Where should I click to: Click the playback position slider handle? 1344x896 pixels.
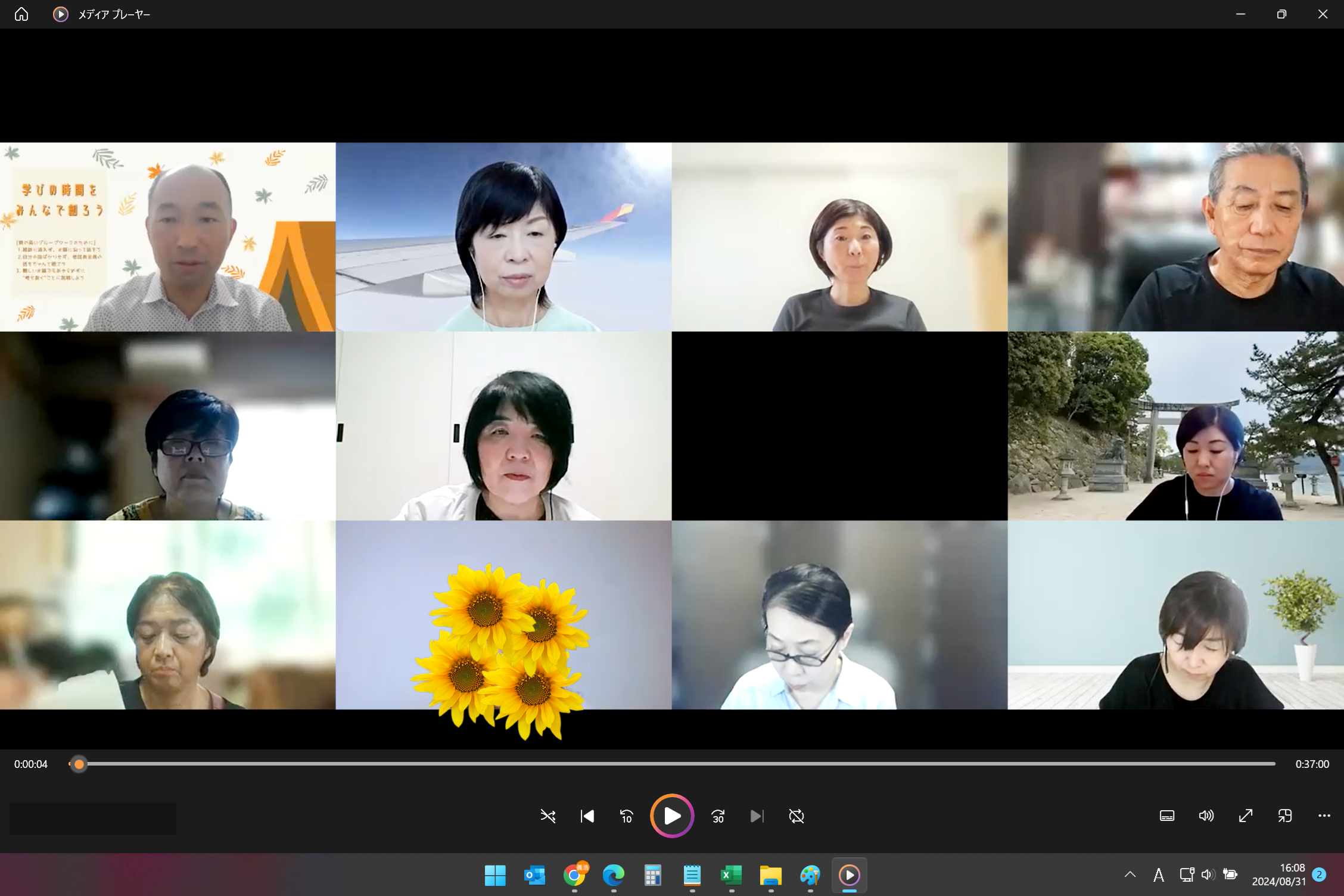click(79, 764)
